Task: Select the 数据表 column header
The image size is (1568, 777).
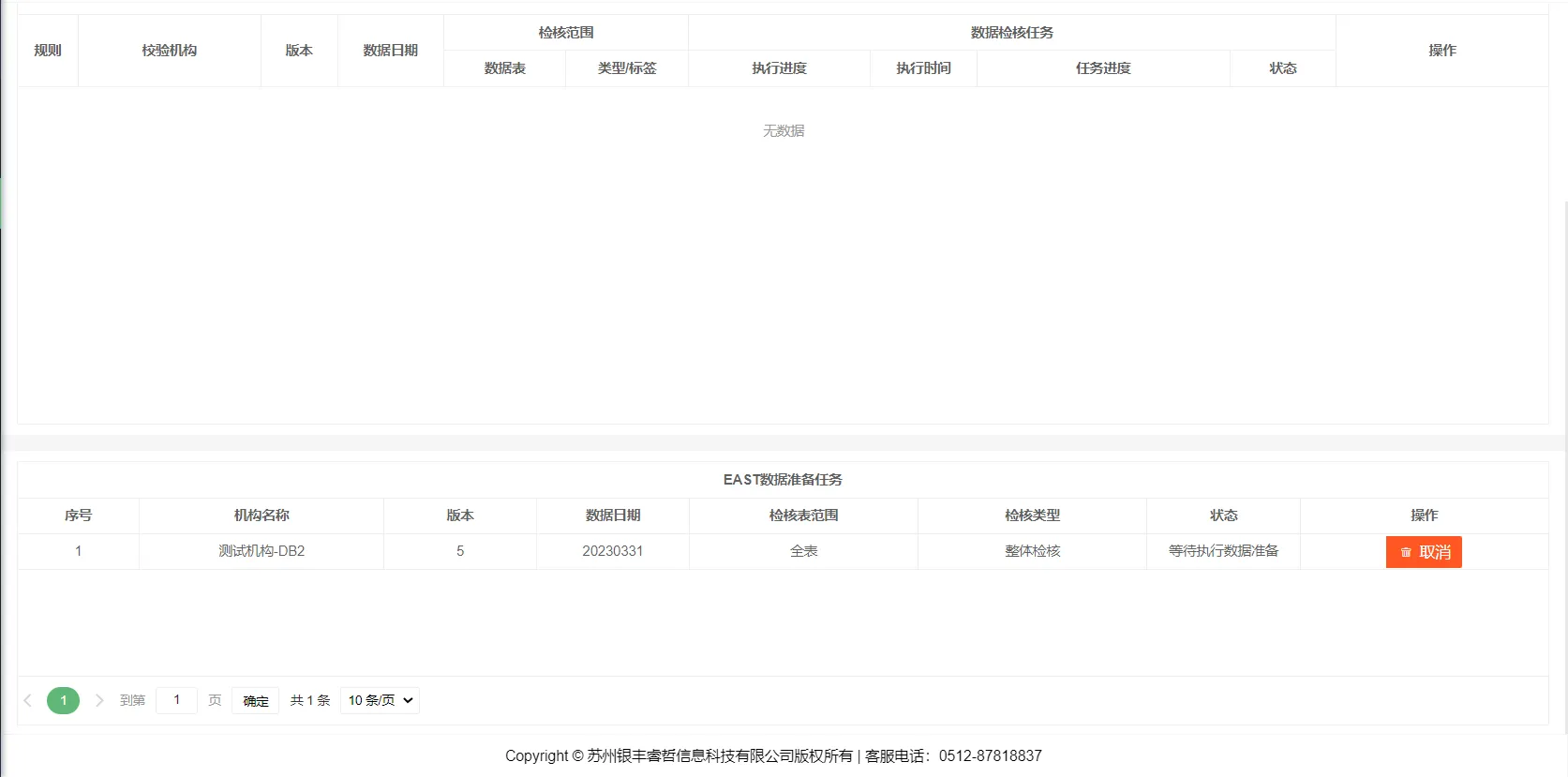Action: coord(504,68)
